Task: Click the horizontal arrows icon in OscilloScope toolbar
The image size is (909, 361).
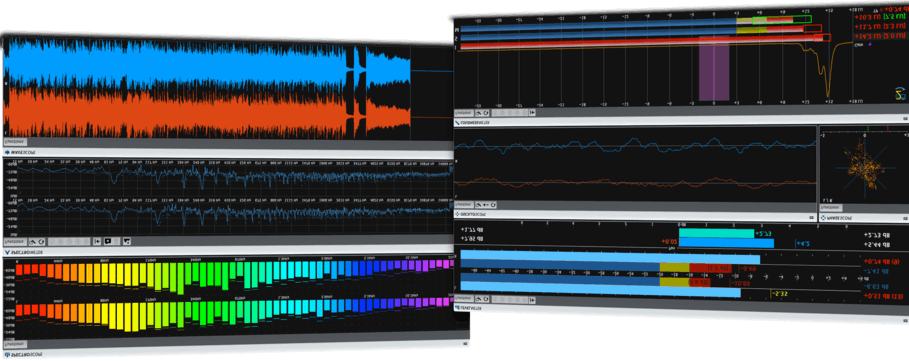Action: (x=486, y=205)
